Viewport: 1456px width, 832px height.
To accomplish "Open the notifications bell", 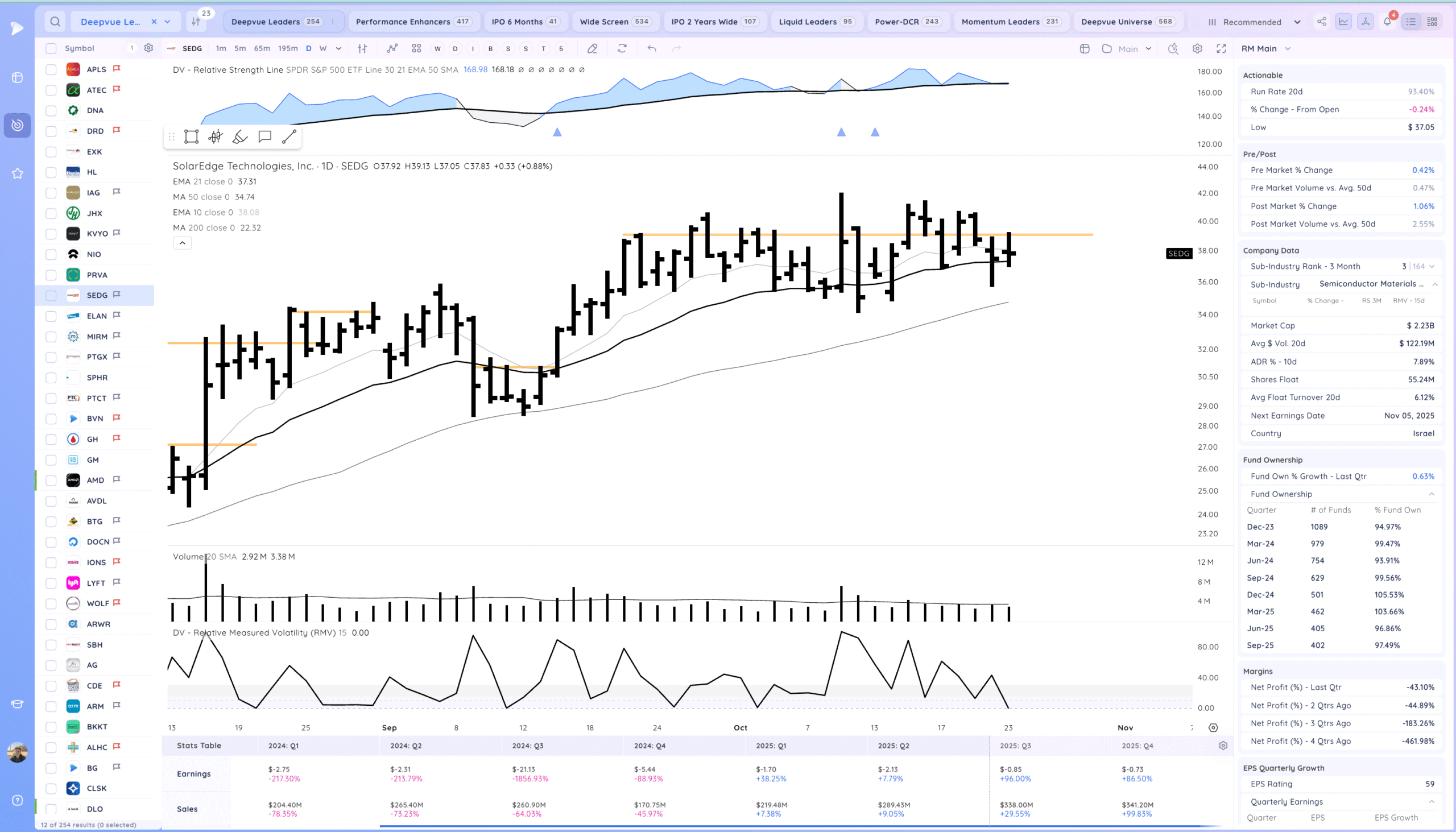I will 1387,22.
